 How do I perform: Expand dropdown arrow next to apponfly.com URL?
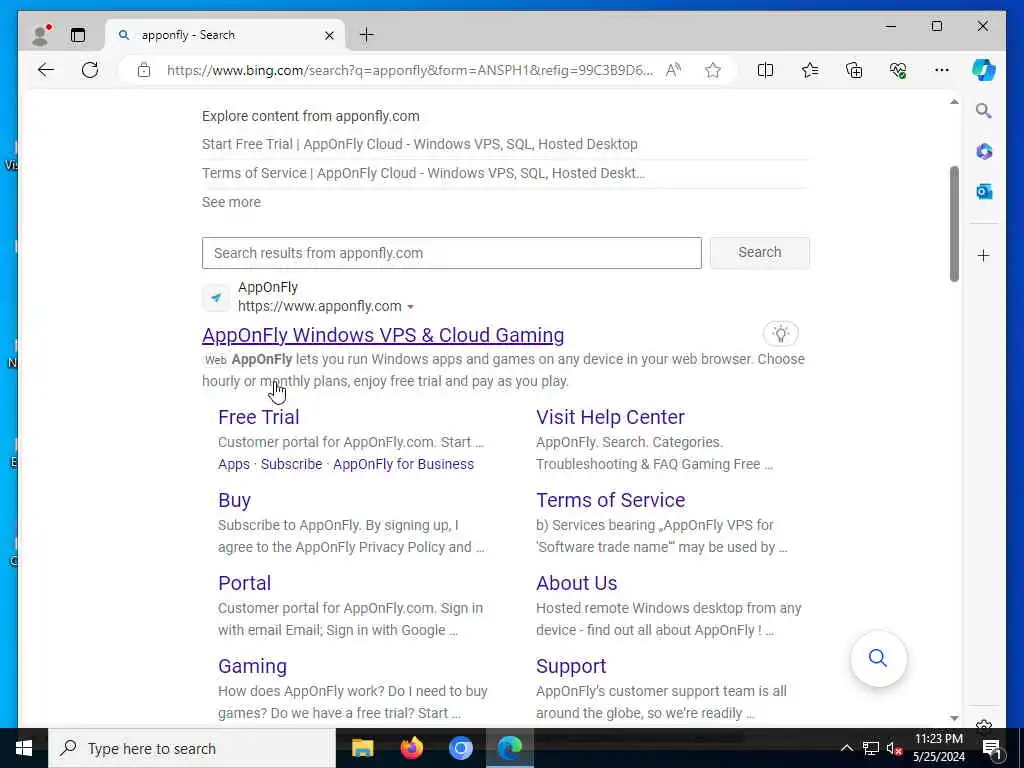410,307
